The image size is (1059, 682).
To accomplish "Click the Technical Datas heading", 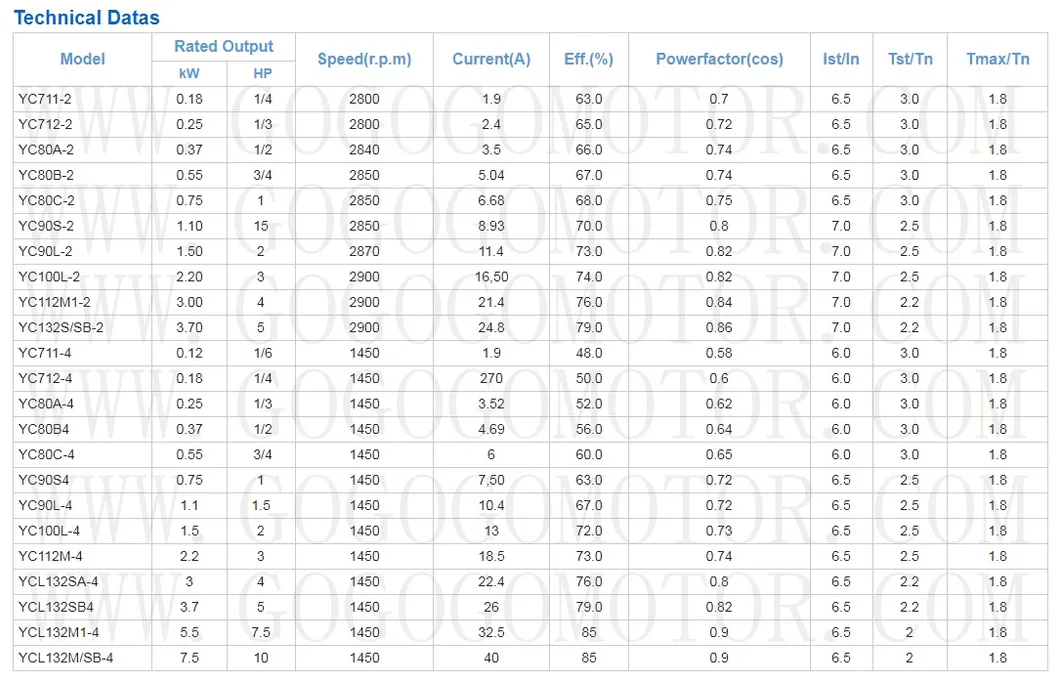I will [x=86, y=17].
